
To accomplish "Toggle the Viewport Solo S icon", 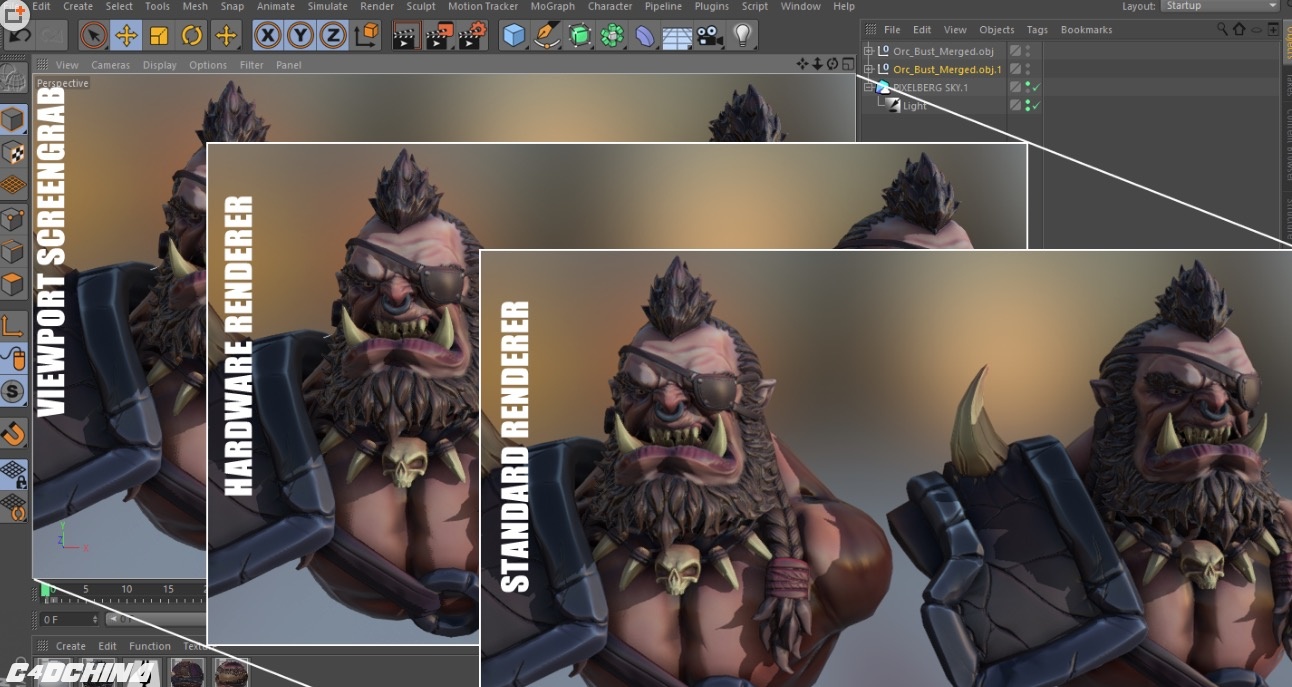I will pos(14,391).
